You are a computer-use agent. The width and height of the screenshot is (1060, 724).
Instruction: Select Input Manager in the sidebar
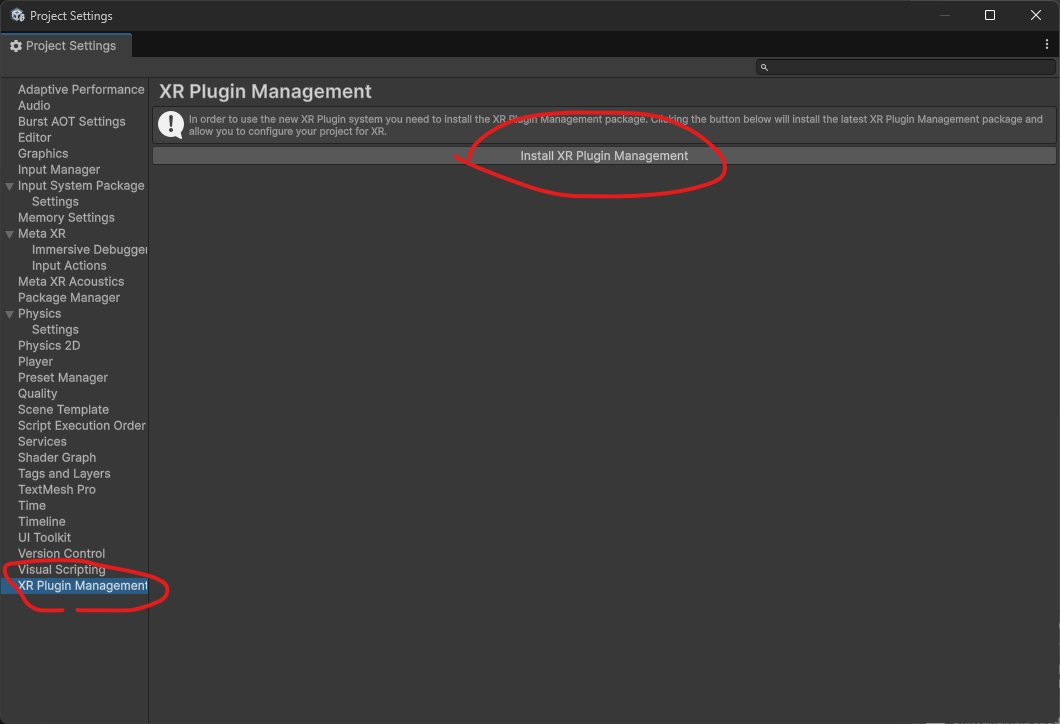click(x=59, y=170)
